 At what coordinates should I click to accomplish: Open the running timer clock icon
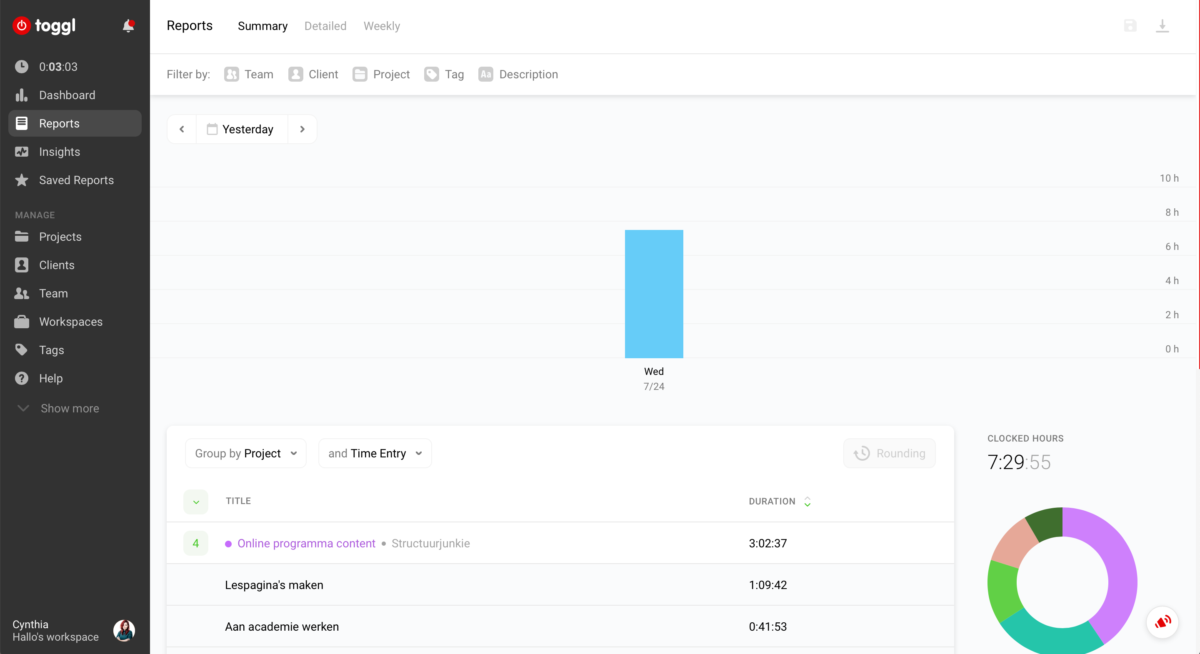[22, 67]
